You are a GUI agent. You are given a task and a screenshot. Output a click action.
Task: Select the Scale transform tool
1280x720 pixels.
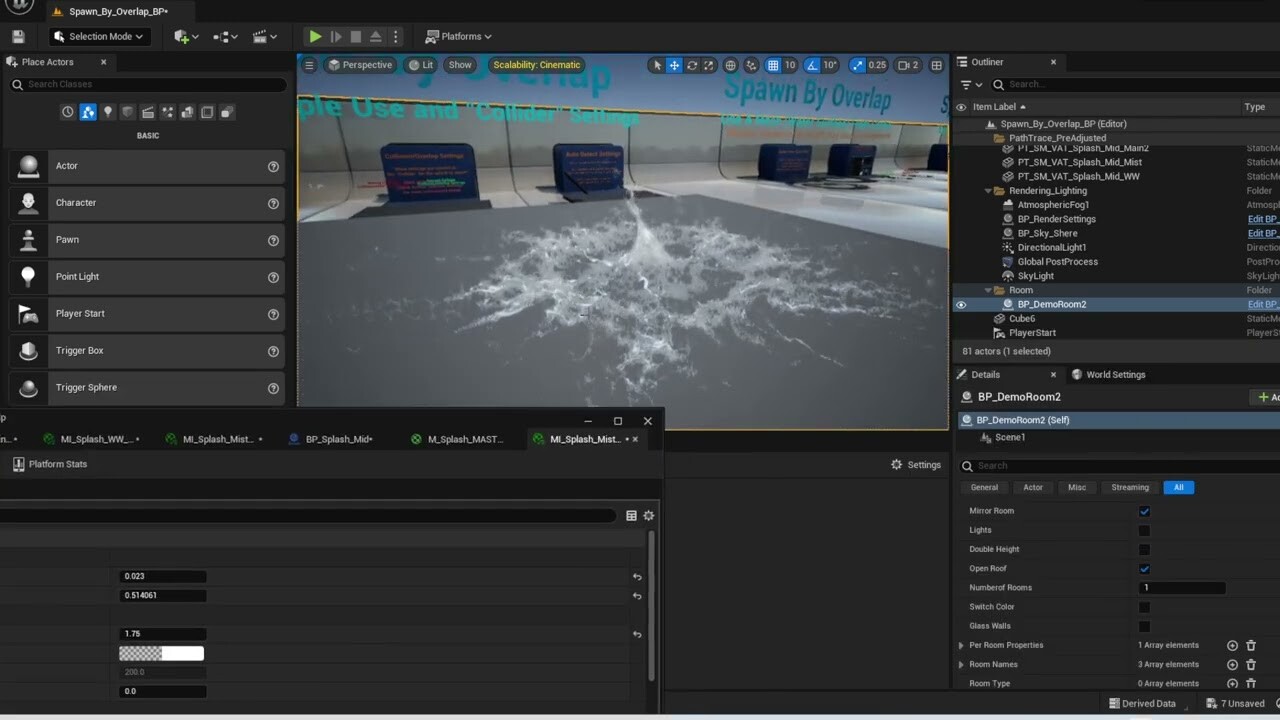tap(710, 64)
